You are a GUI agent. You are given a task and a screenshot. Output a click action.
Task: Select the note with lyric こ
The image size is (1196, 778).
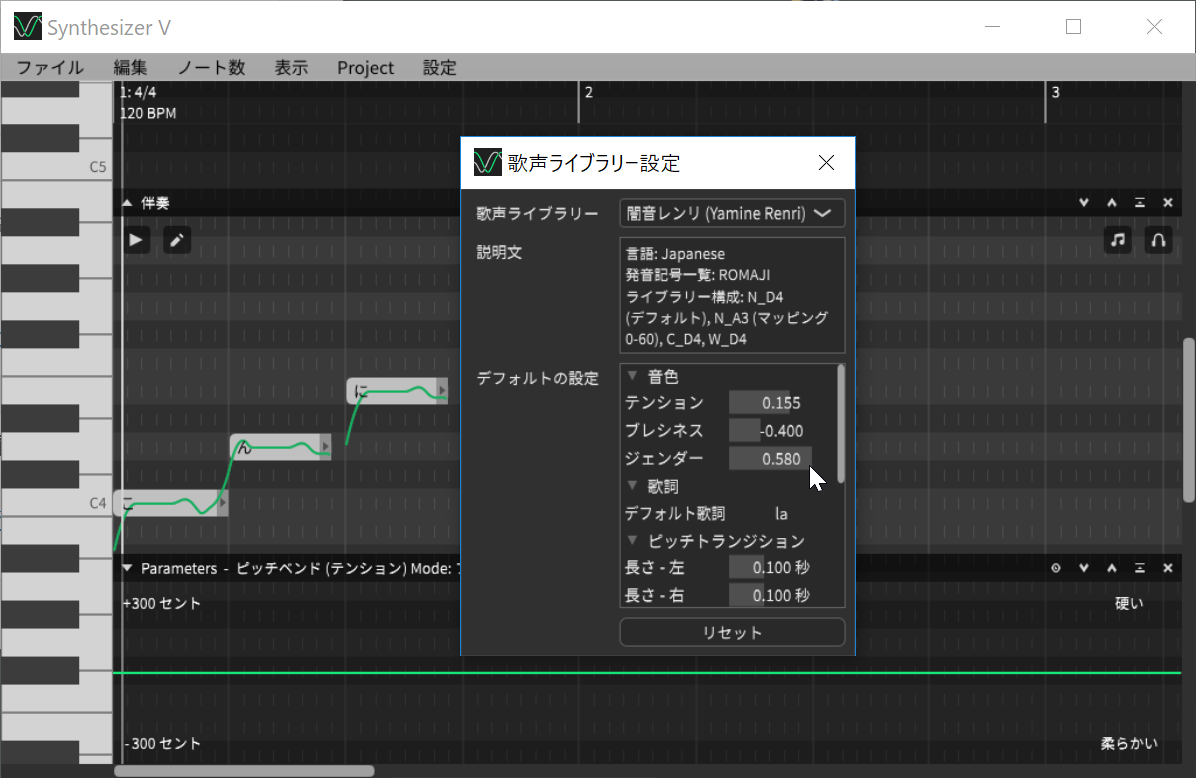pos(170,503)
